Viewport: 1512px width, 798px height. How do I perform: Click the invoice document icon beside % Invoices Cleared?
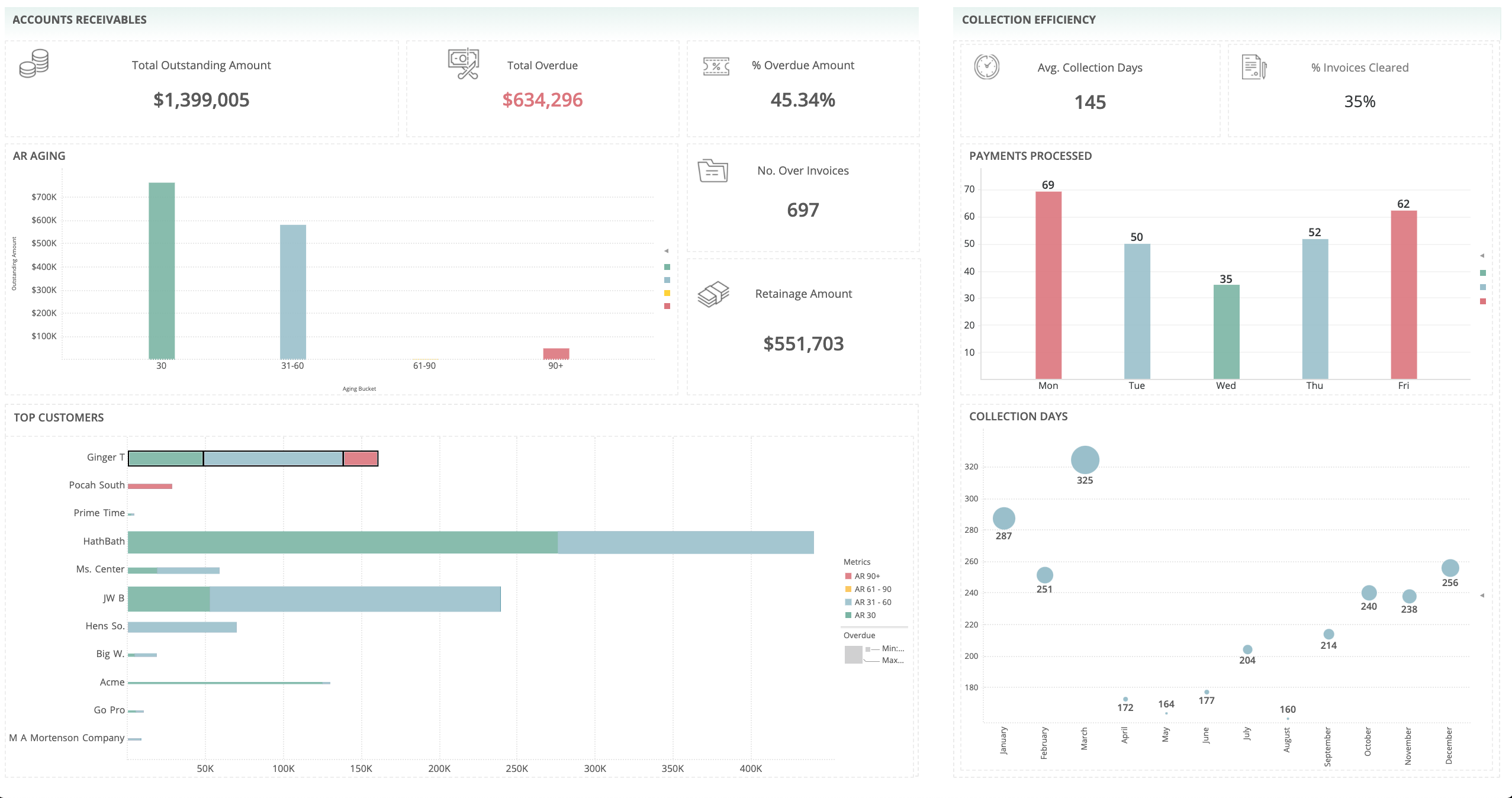click(1254, 67)
